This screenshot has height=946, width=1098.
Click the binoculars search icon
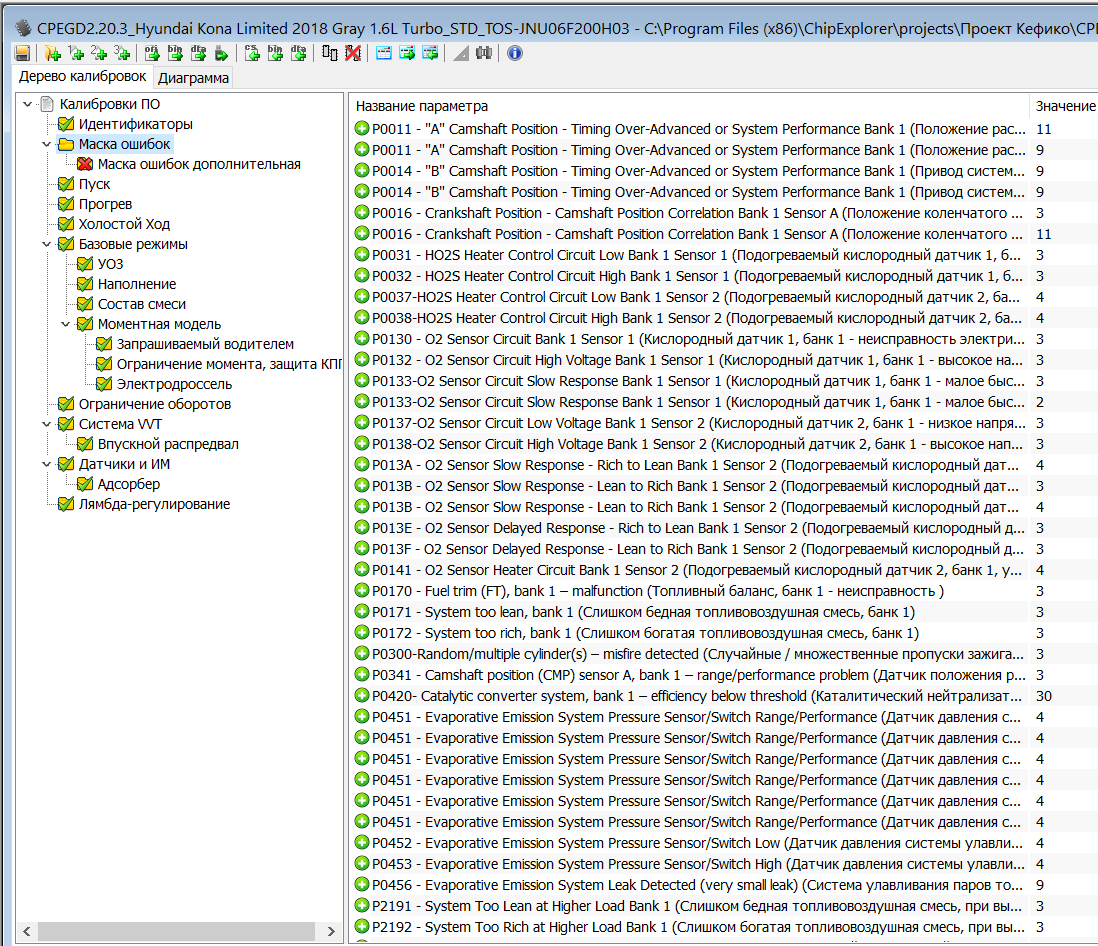(x=484, y=53)
